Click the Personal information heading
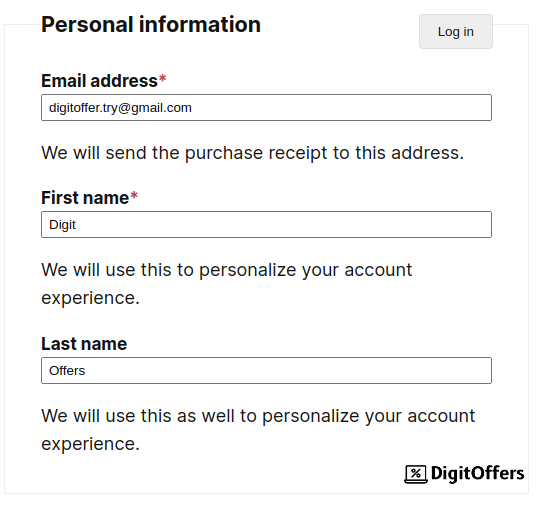The image size is (552, 505). tap(151, 24)
